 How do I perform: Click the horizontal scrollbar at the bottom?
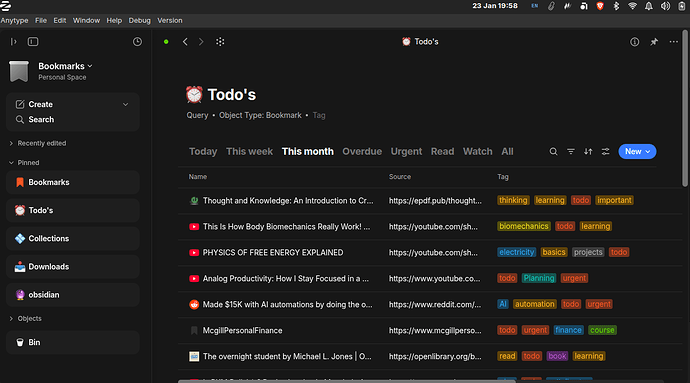tap(347, 381)
